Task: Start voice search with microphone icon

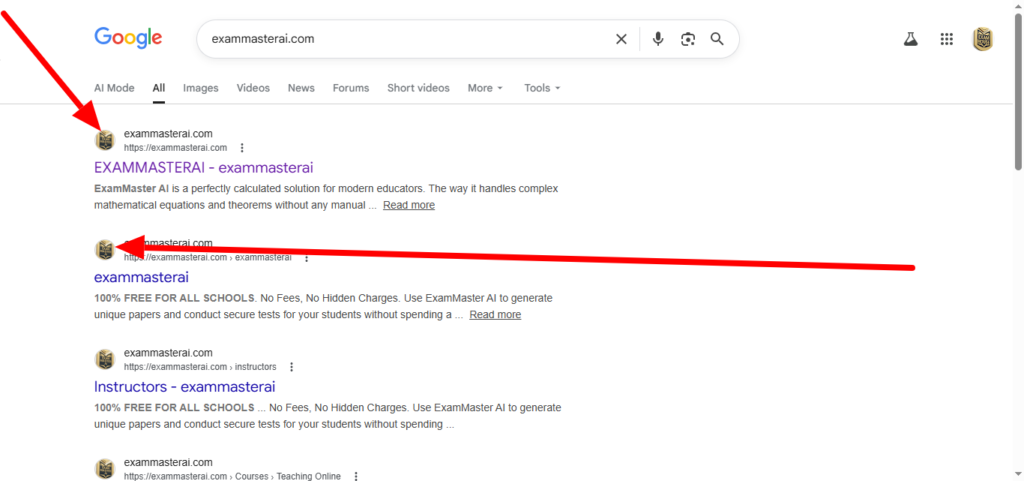Action: point(658,39)
